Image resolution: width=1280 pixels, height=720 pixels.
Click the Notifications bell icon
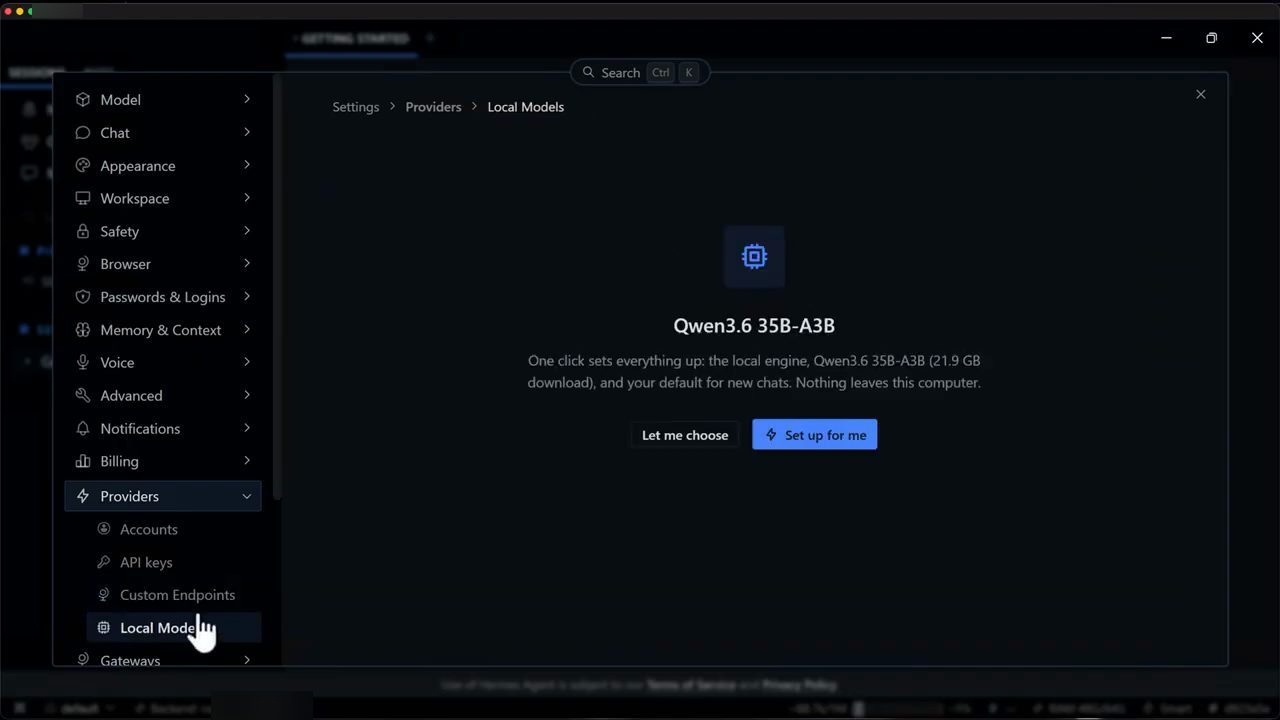(x=83, y=428)
